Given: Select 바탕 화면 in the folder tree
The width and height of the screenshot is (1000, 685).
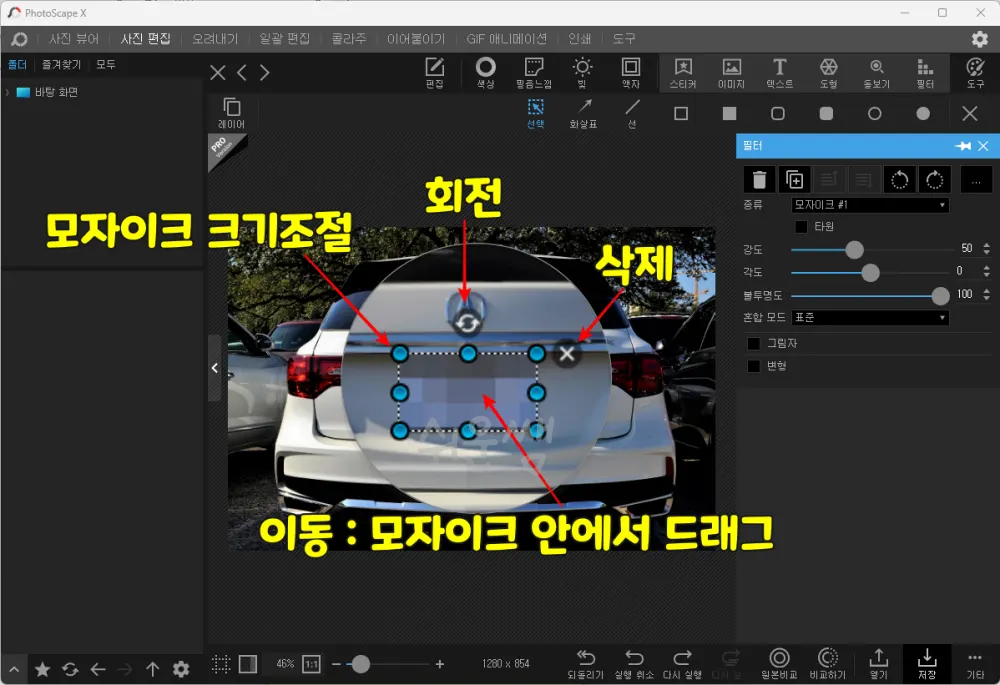Looking at the screenshot, I should click(55, 91).
